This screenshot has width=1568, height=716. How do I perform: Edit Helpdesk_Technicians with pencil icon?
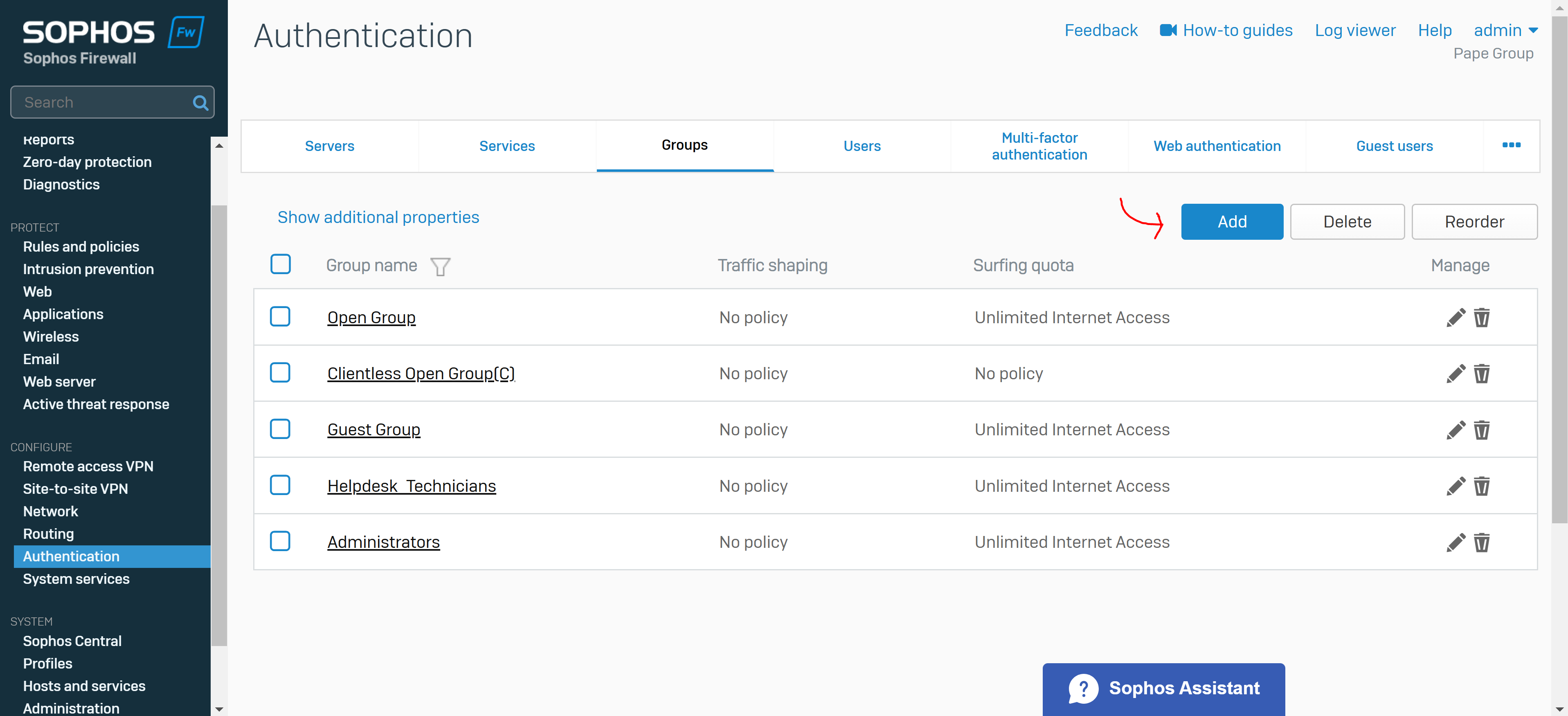point(1456,486)
